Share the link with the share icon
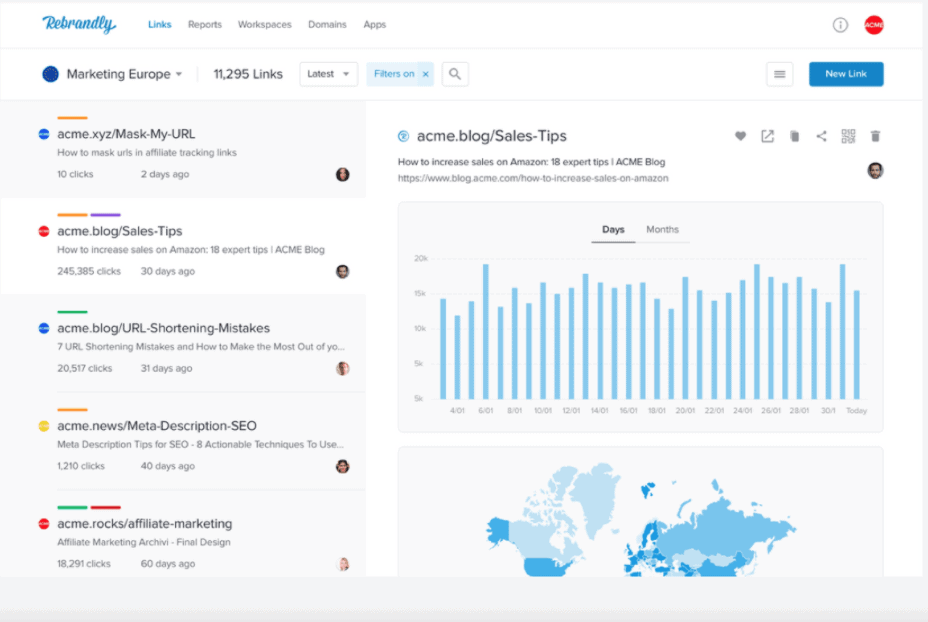928x622 pixels. click(x=821, y=136)
